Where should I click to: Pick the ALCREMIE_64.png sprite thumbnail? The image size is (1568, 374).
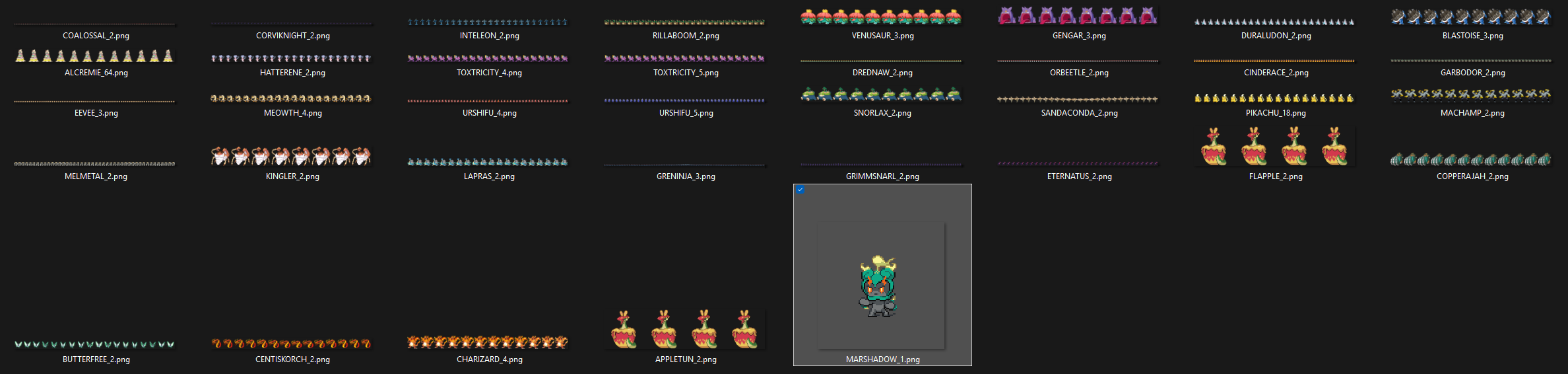tap(94, 56)
